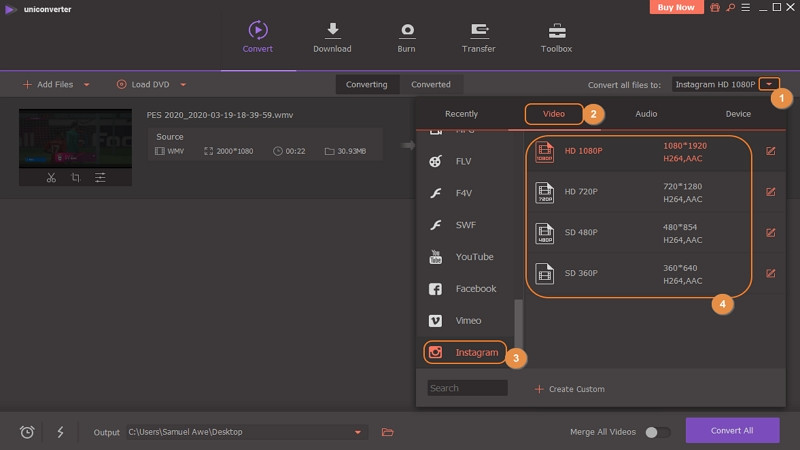Click Load DVD

(143, 84)
